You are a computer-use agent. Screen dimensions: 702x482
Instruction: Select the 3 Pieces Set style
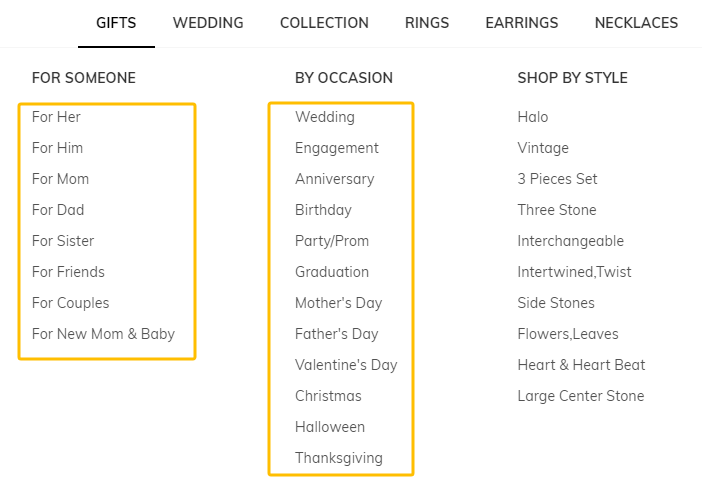(x=557, y=179)
